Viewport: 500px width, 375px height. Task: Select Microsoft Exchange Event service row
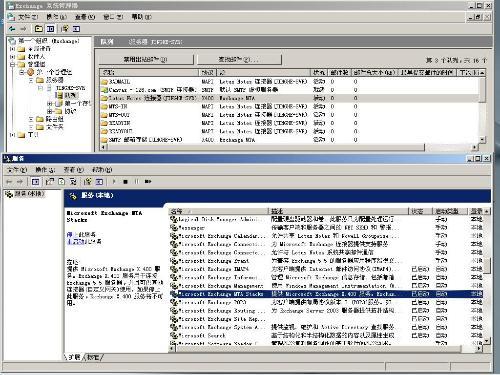326,261
